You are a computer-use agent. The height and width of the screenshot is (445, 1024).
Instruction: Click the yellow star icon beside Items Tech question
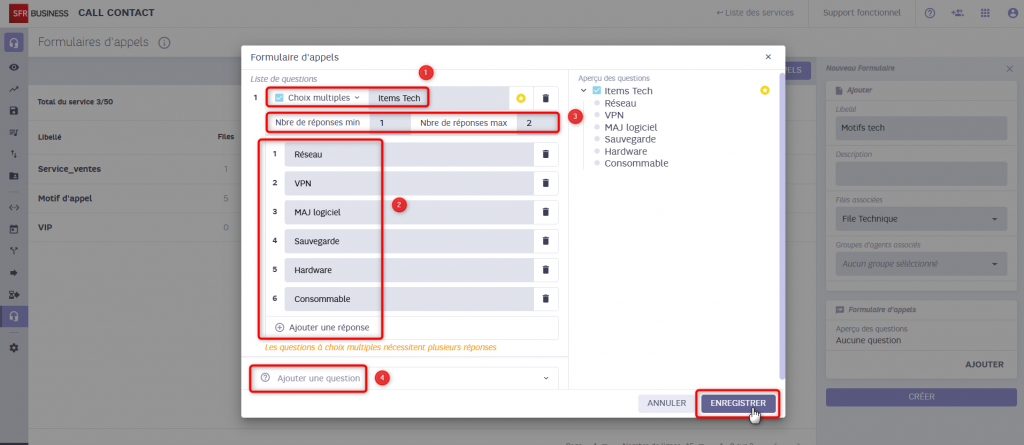pos(520,98)
